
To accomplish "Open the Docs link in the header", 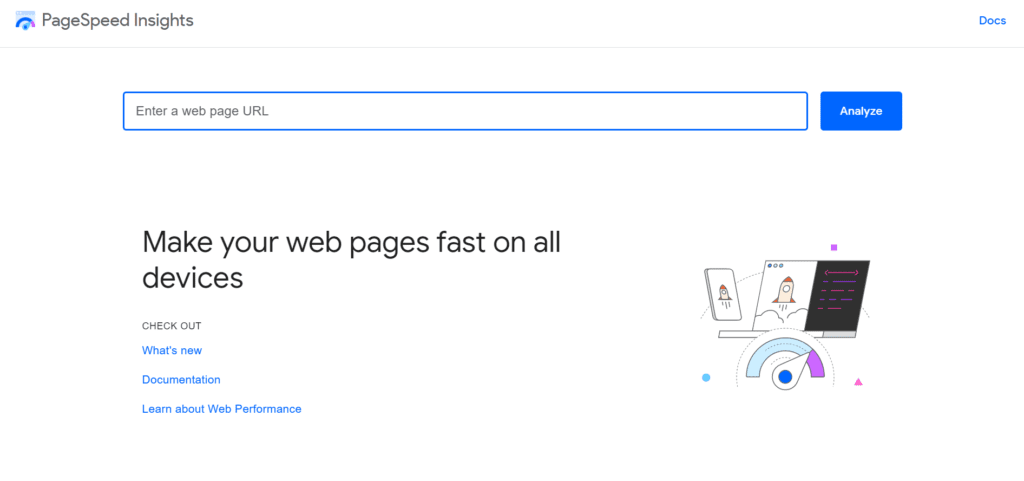I will click(992, 21).
